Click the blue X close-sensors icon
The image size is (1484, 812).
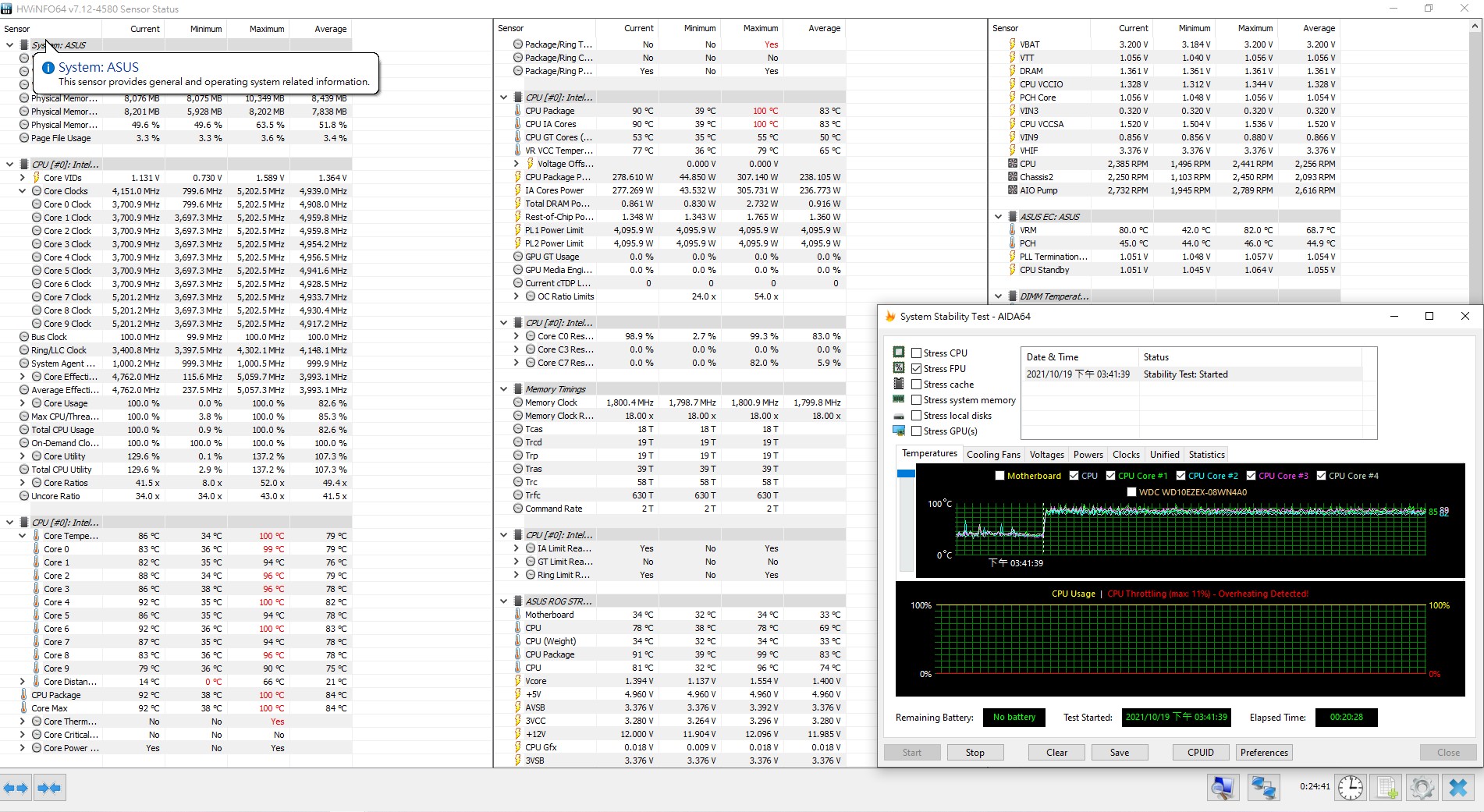pyautogui.click(x=1458, y=788)
